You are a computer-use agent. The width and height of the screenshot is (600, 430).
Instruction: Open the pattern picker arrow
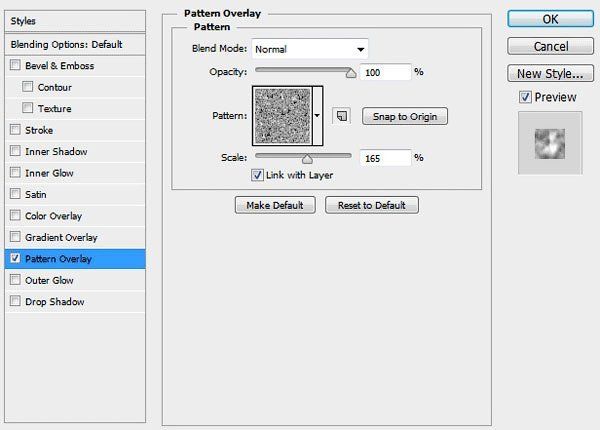point(317,116)
